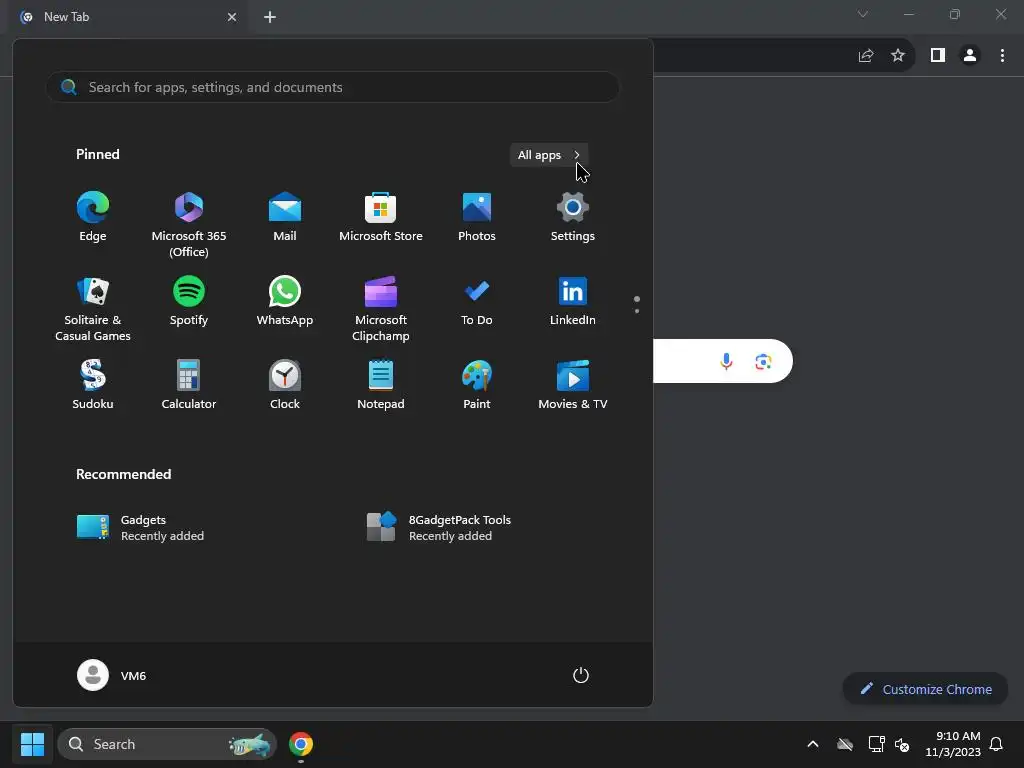This screenshot has width=1024, height=768.
Task: Open LinkedIn pinned app
Action: [573, 301]
